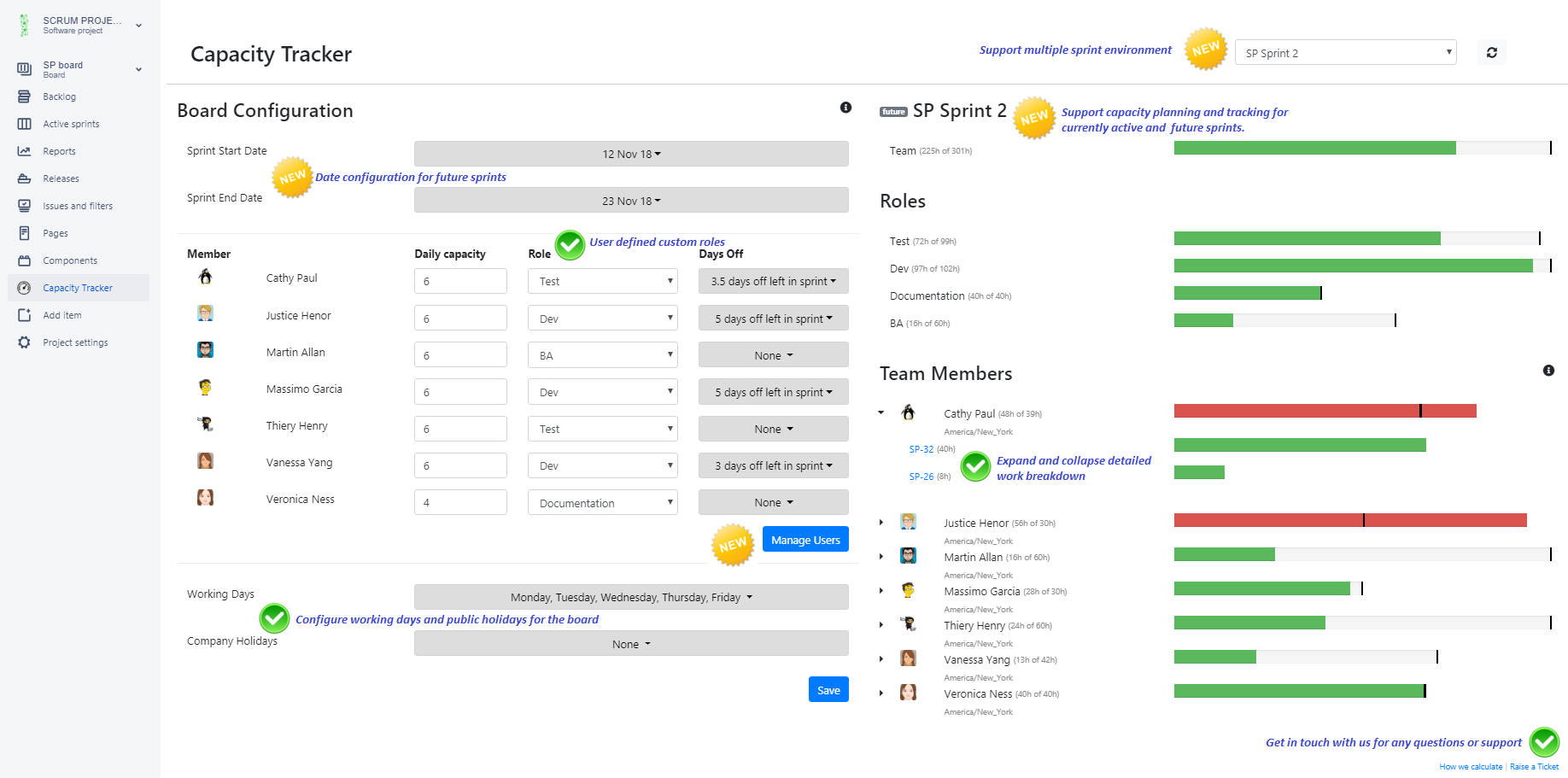Click the Components icon in sidebar

(24, 260)
